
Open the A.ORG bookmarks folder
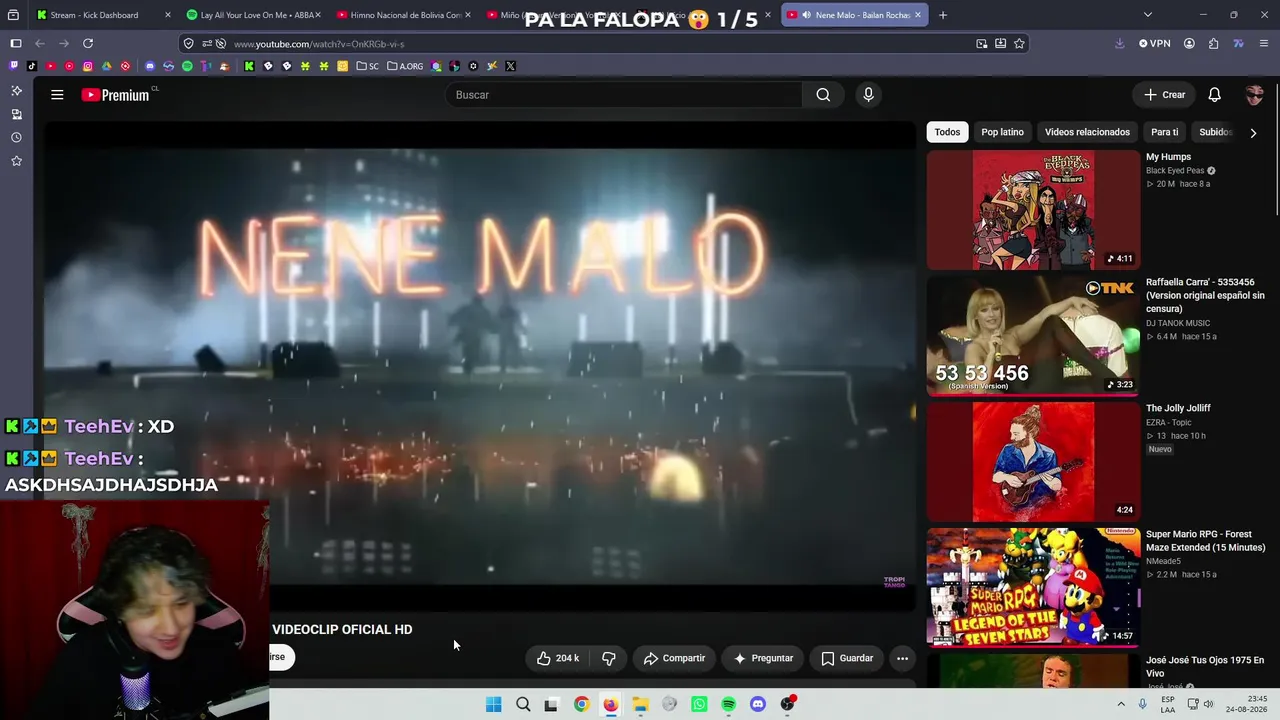click(x=405, y=66)
